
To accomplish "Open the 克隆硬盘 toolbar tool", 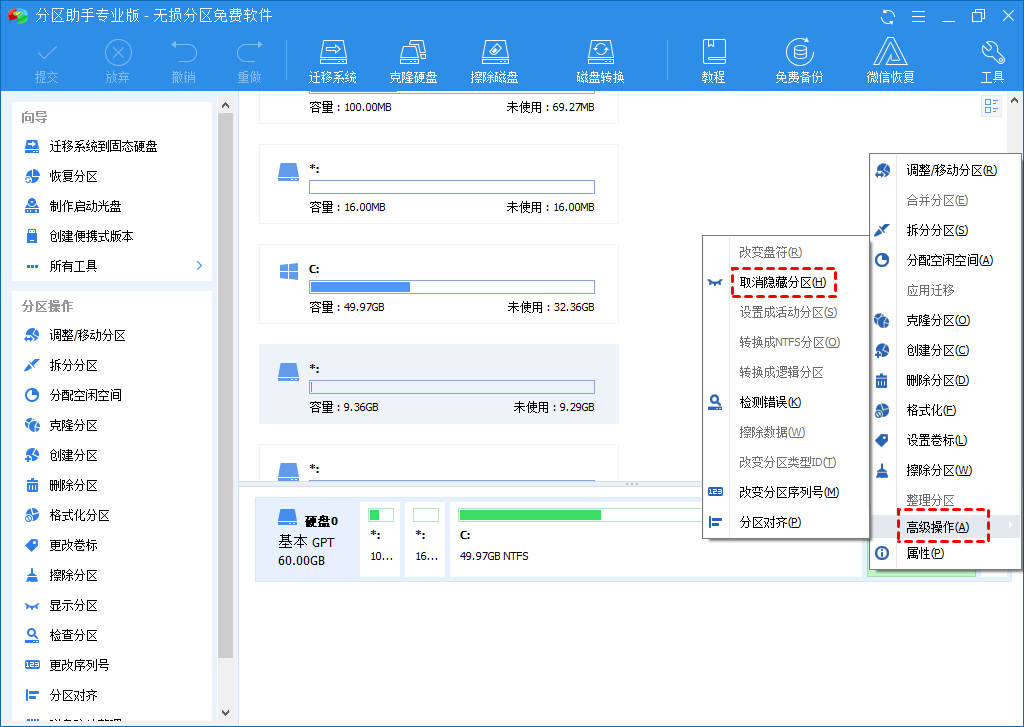I will click(x=413, y=62).
